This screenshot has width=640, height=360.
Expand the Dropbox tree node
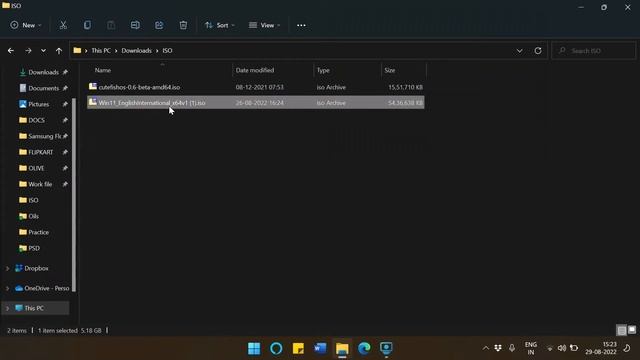tap(7, 268)
